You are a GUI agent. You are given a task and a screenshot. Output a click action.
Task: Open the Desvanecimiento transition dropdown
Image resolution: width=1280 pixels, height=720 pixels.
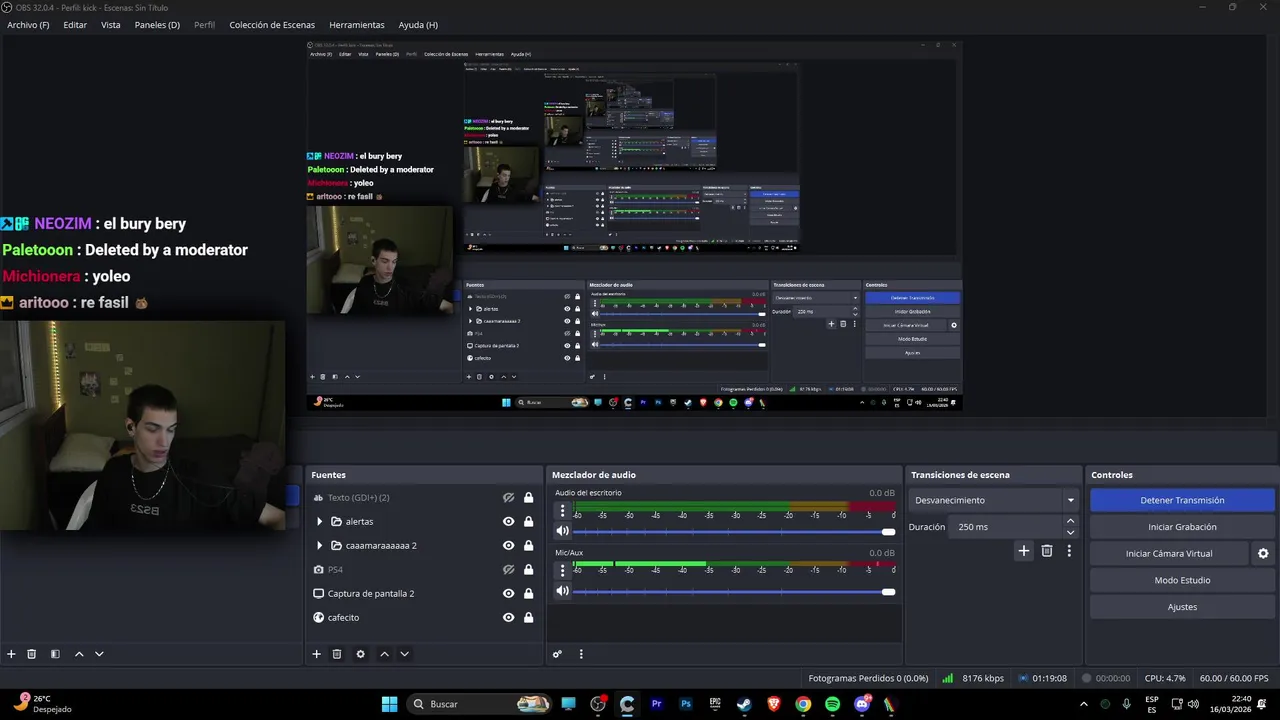point(994,500)
